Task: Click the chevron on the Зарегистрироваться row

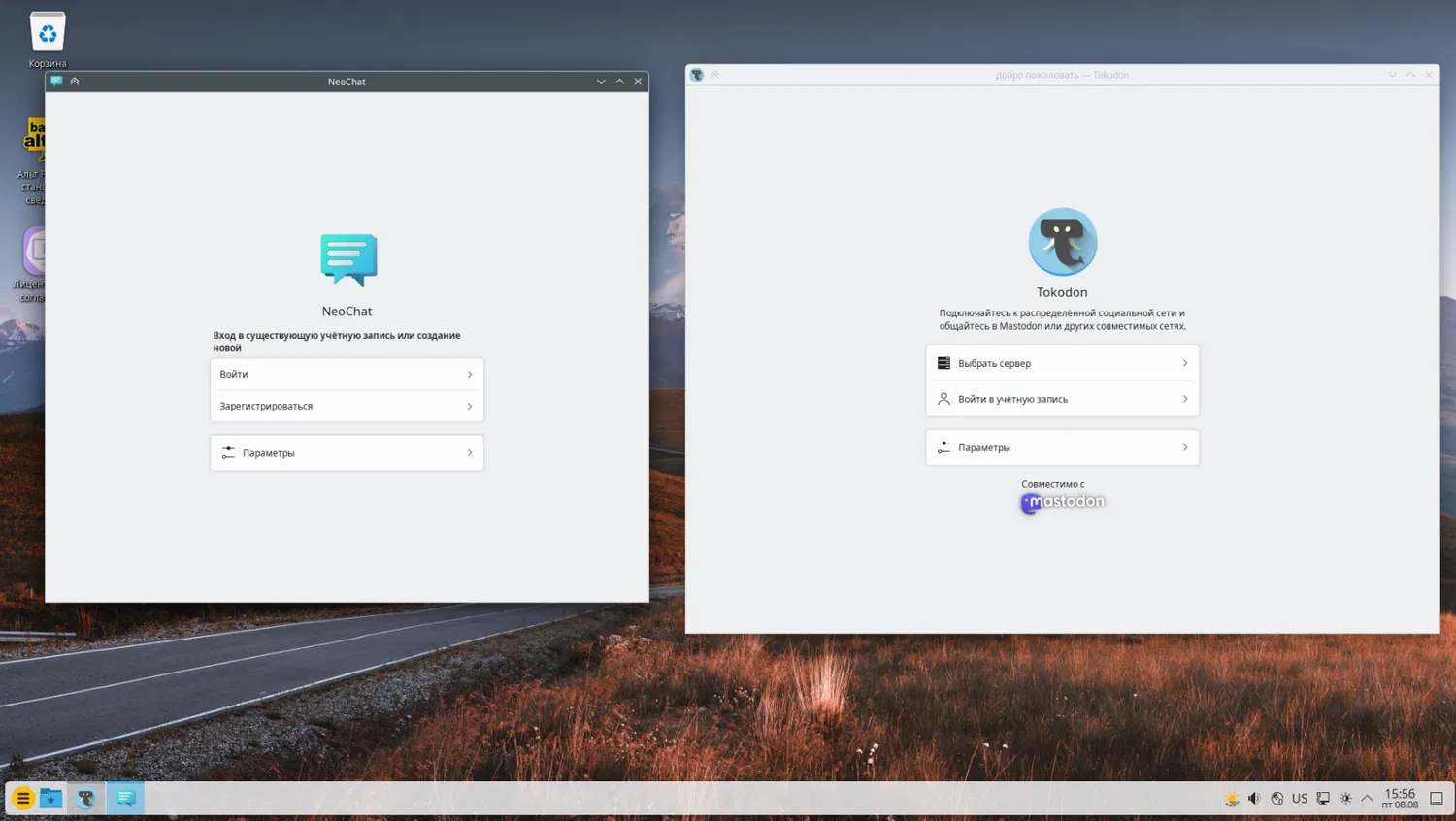Action: (x=470, y=407)
